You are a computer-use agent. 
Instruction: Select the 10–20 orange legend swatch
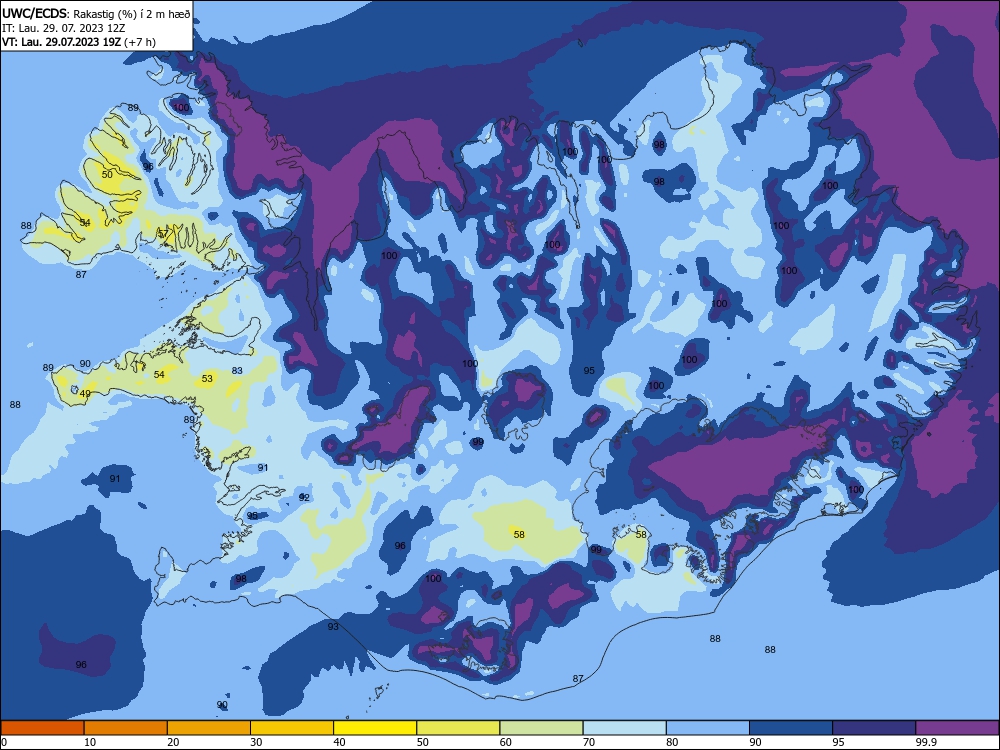(126, 728)
